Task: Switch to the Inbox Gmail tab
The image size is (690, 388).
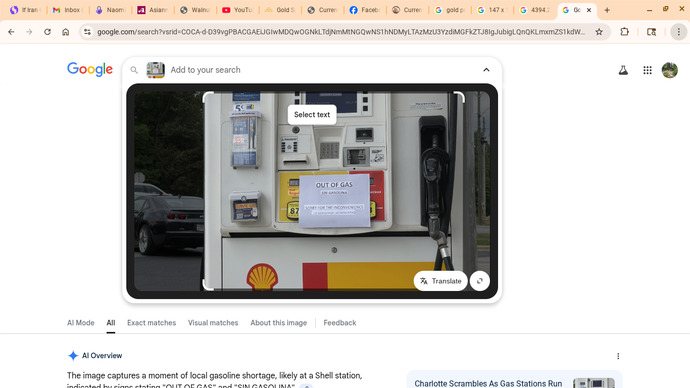Action: [67, 10]
